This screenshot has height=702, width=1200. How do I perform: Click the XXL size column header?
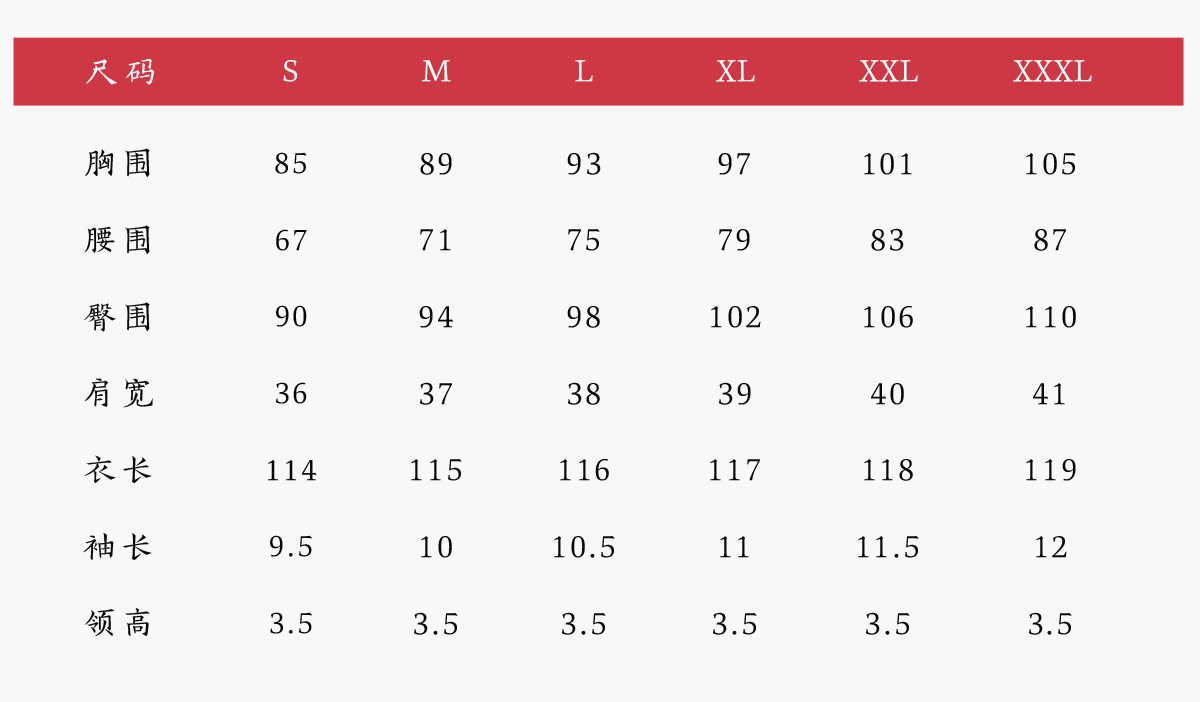[888, 72]
